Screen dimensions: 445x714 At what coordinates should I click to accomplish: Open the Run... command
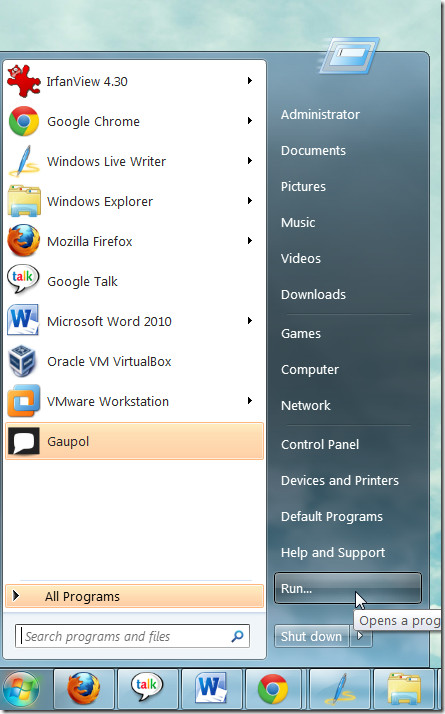(x=348, y=588)
